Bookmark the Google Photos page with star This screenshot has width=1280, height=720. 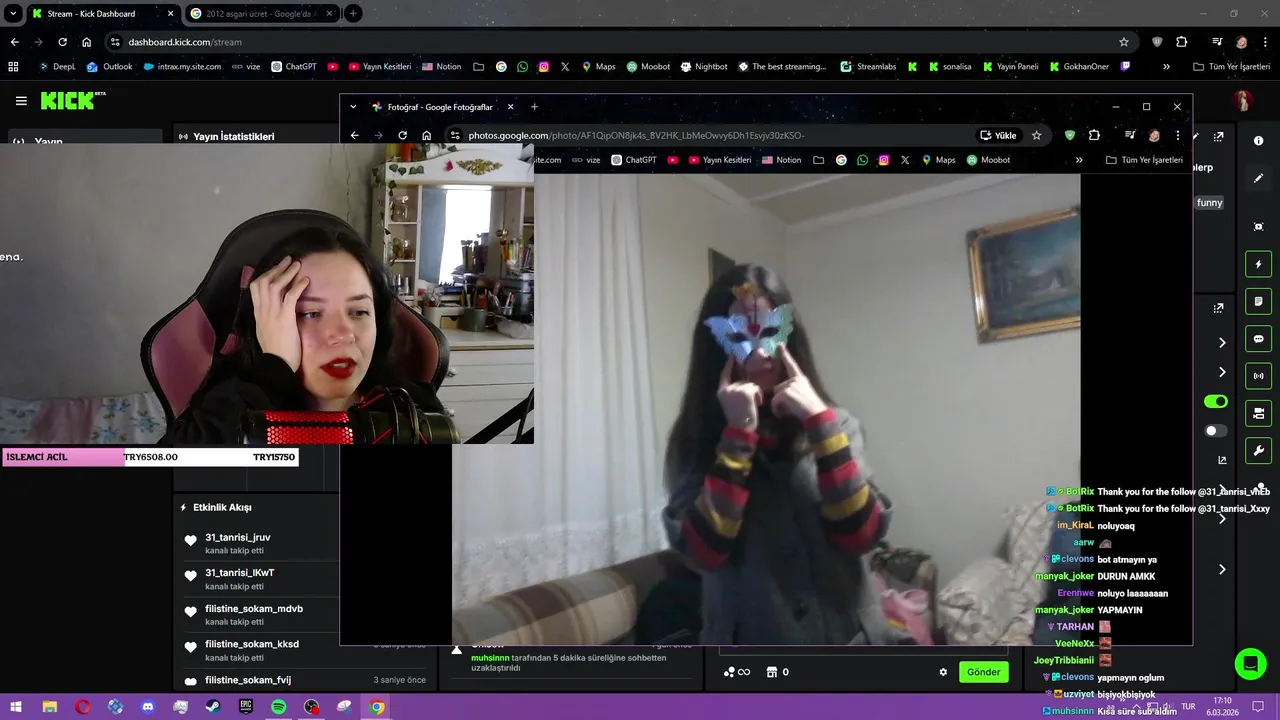point(1037,135)
